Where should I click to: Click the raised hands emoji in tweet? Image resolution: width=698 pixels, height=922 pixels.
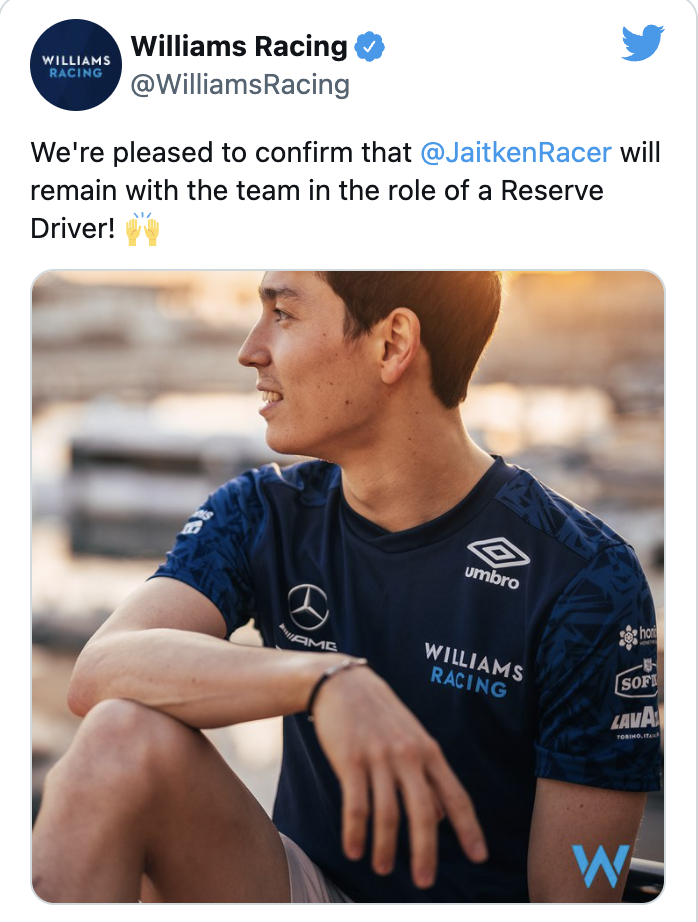pyautogui.click(x=142, y=229)
